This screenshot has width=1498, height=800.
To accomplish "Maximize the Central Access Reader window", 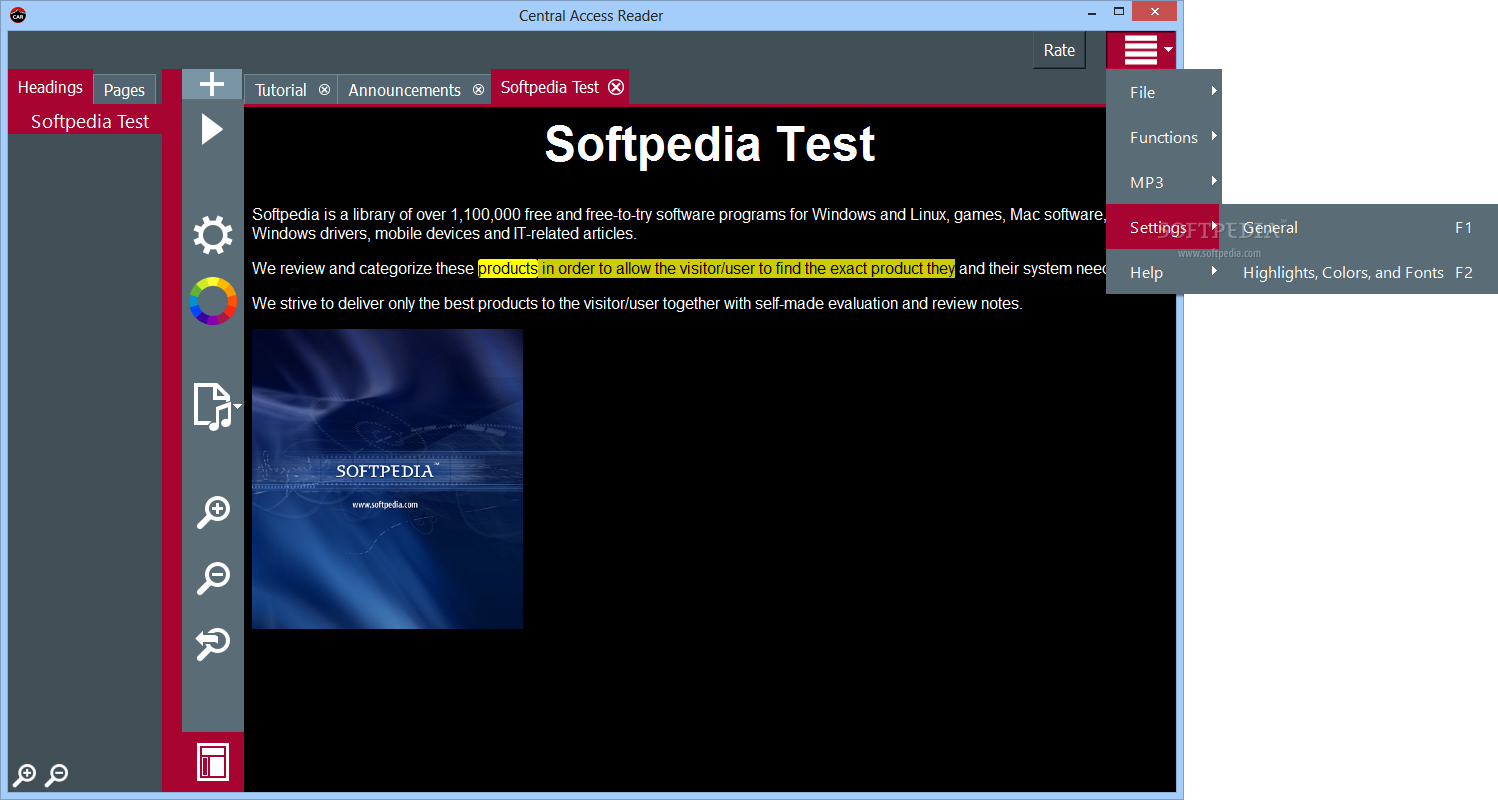I will pos(1120,12).
